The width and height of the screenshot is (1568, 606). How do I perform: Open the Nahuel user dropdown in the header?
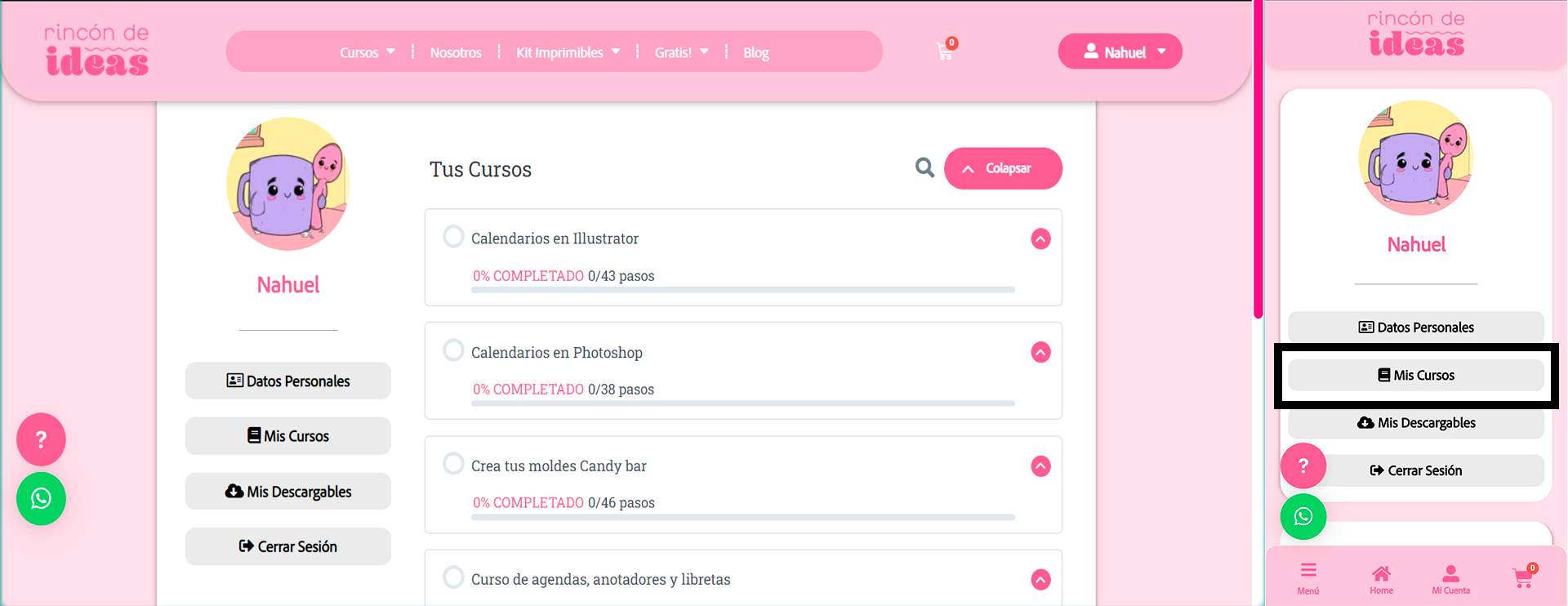pyautogui.click(x=1120, y=51)
